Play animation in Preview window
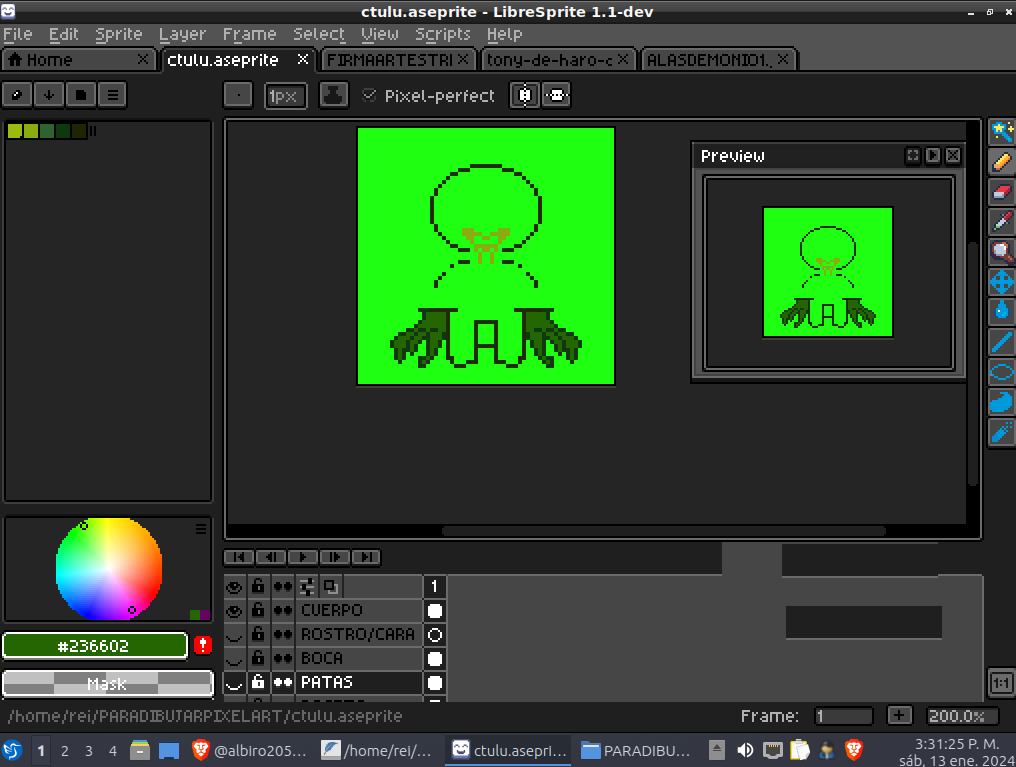 point(933,155)
